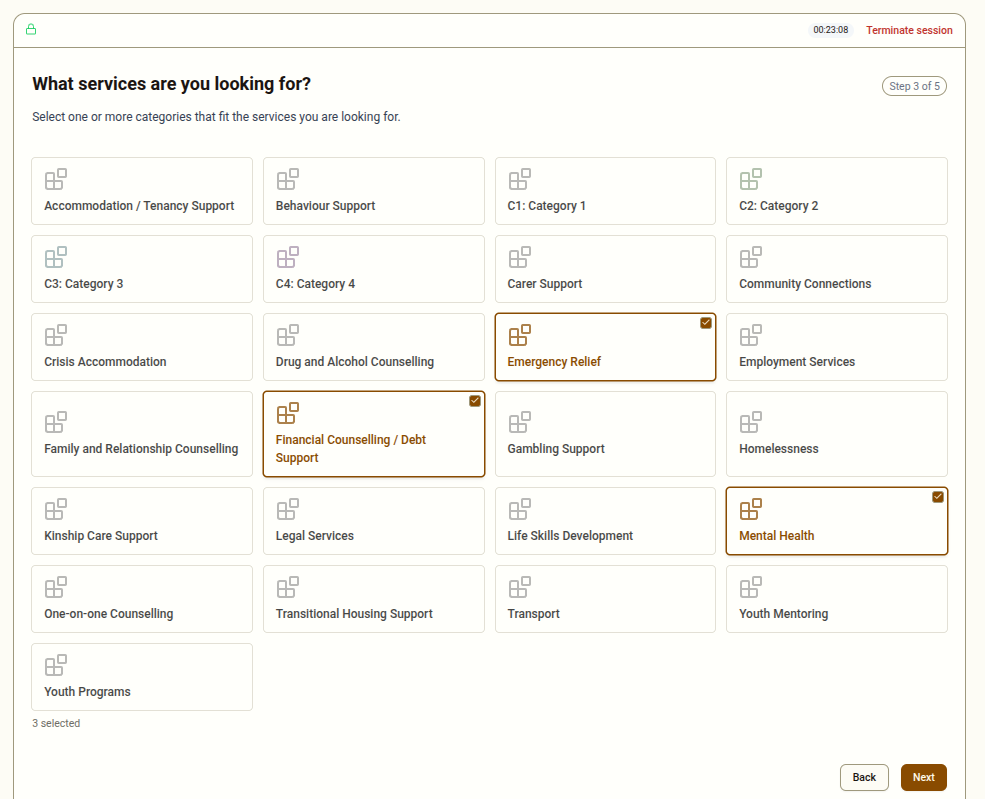Click the Terminate session link

(908, 30)
